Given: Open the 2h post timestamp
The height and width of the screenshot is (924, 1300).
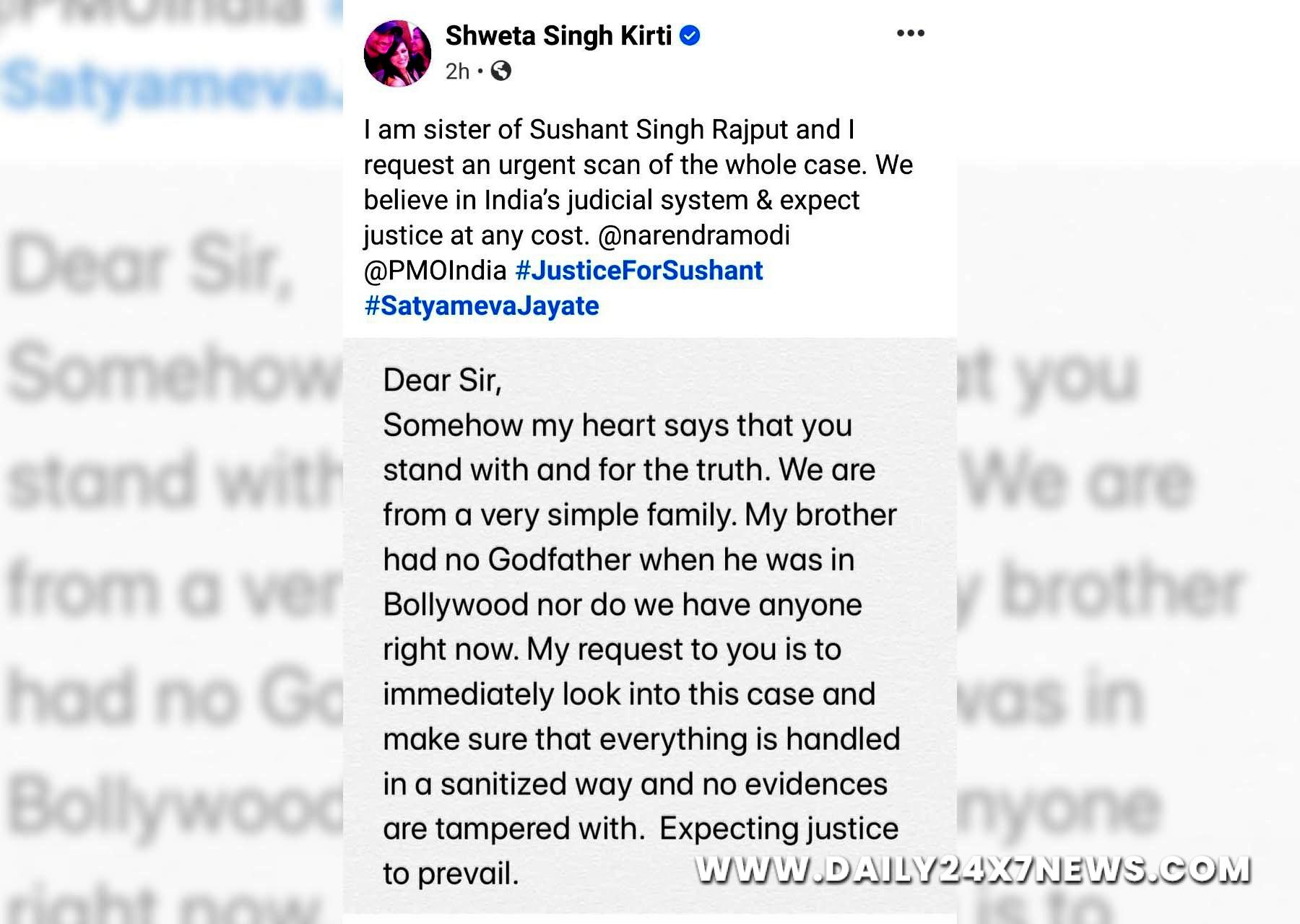Looking at the screenshot, I should click(457, 71).
